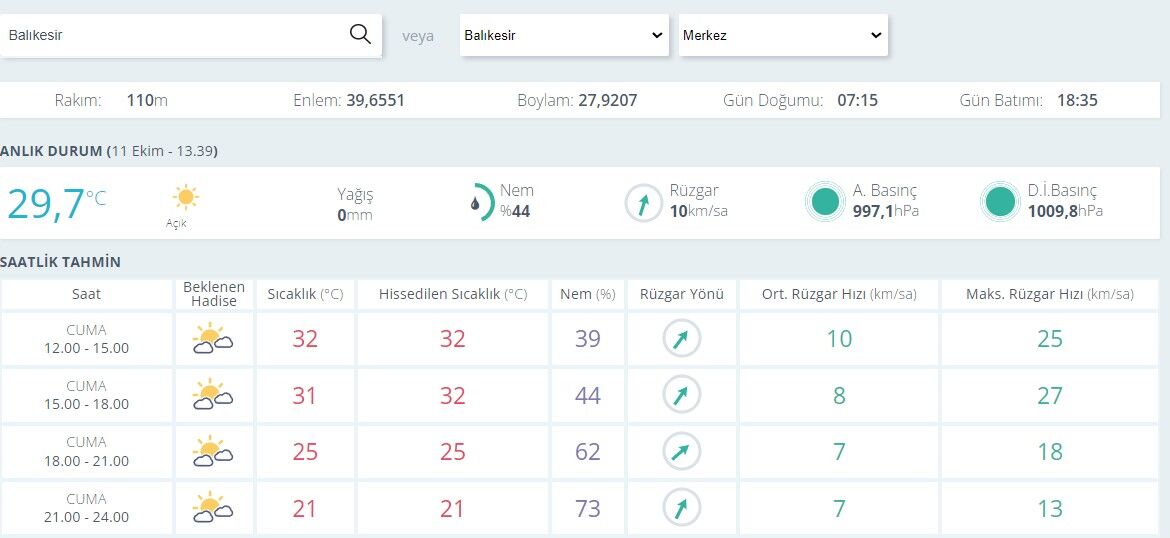1170x538 pixels.
Task: Open the Merkez district dropdown
Action: coord(783,35)
